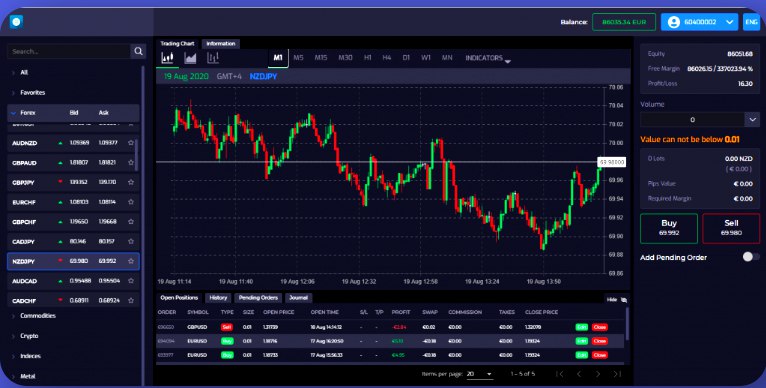Viewport: 766px width, 388px height.
Task: Select the M5 timeframe
Action: 298,58
